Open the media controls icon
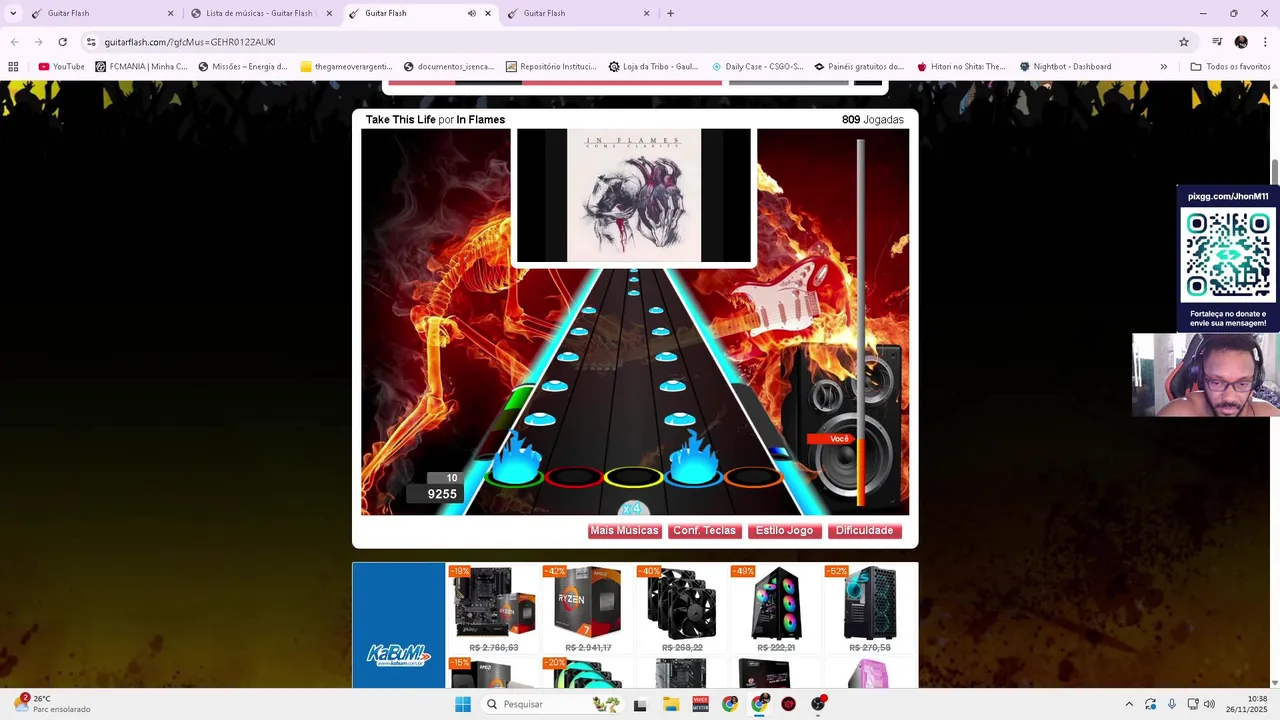Screen dimensions: 1280x720 [x=1217, y=42]
